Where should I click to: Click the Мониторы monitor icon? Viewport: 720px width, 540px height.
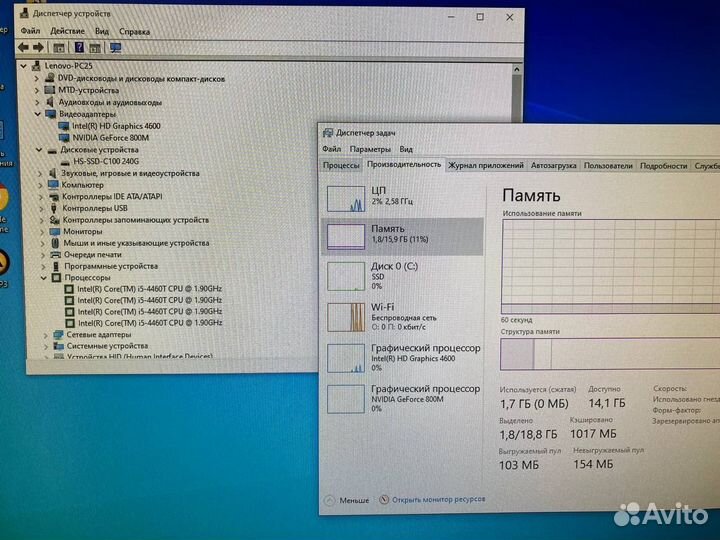tap(55, 231)
